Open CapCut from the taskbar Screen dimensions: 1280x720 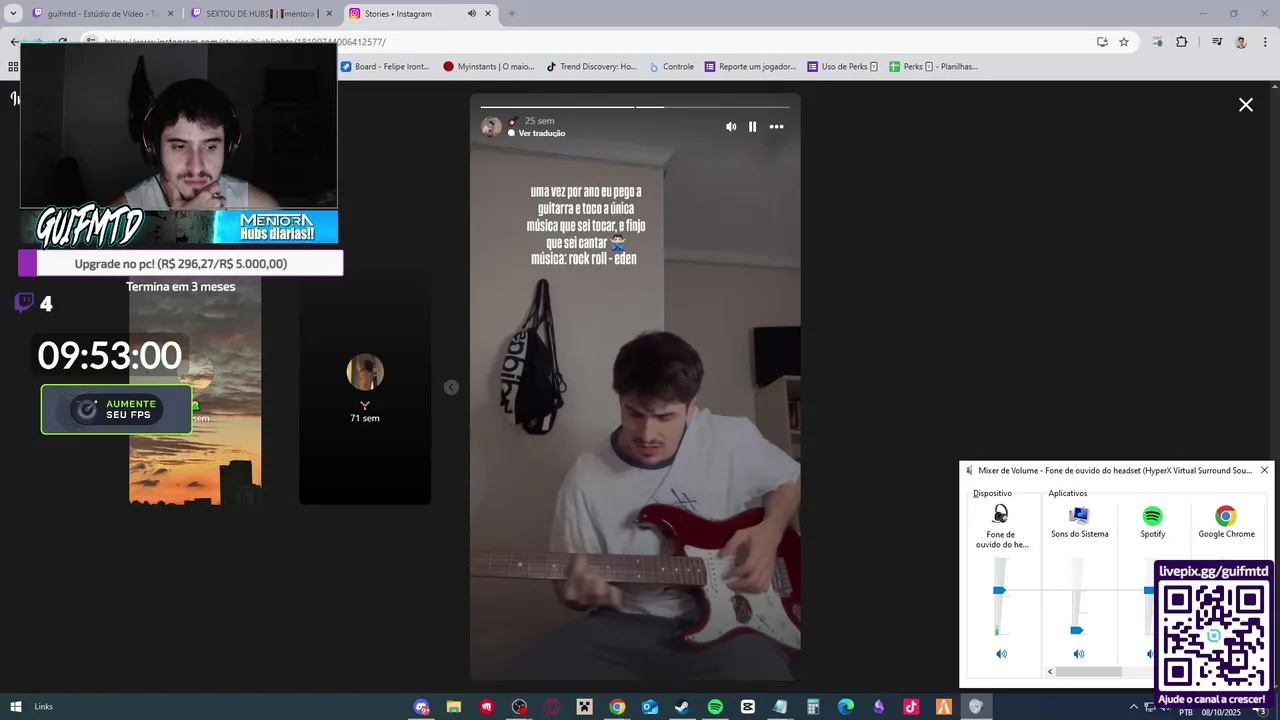pyautogui.click(x=748, y=707)
